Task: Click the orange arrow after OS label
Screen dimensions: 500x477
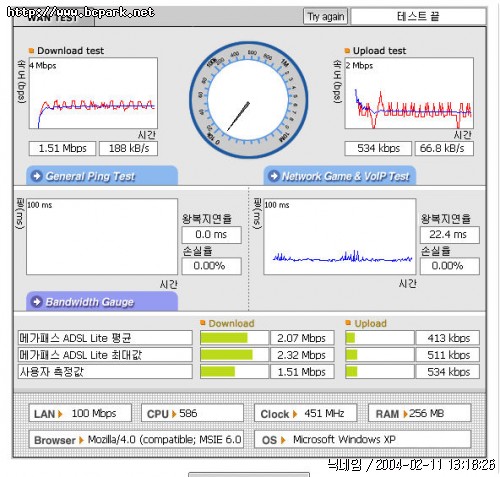Action: (283, 440)
